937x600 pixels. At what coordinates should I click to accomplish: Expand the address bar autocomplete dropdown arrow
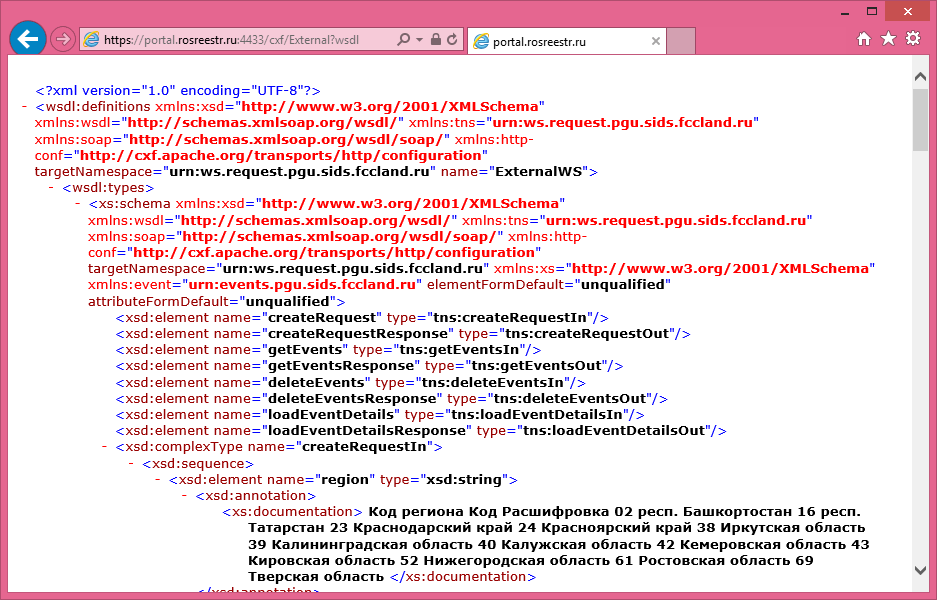pyautogui.click(x=419, y=39)
